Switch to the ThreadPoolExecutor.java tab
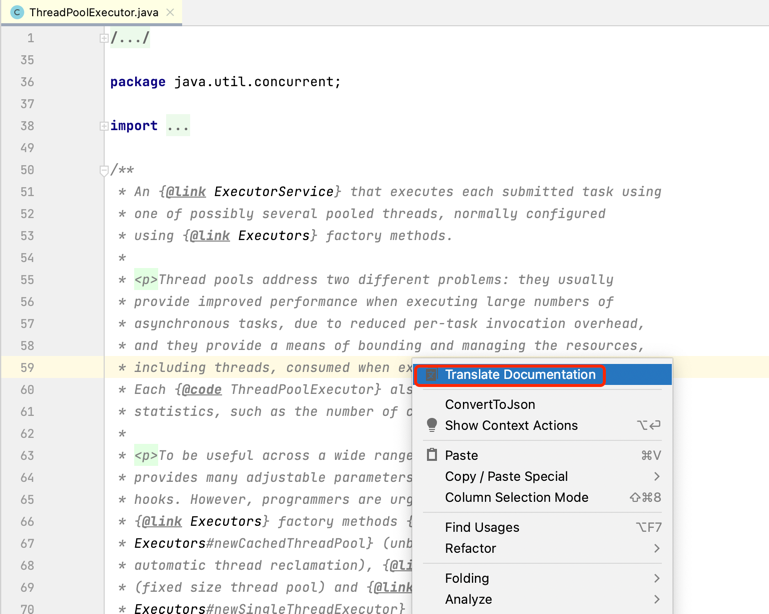 [92, 12]
